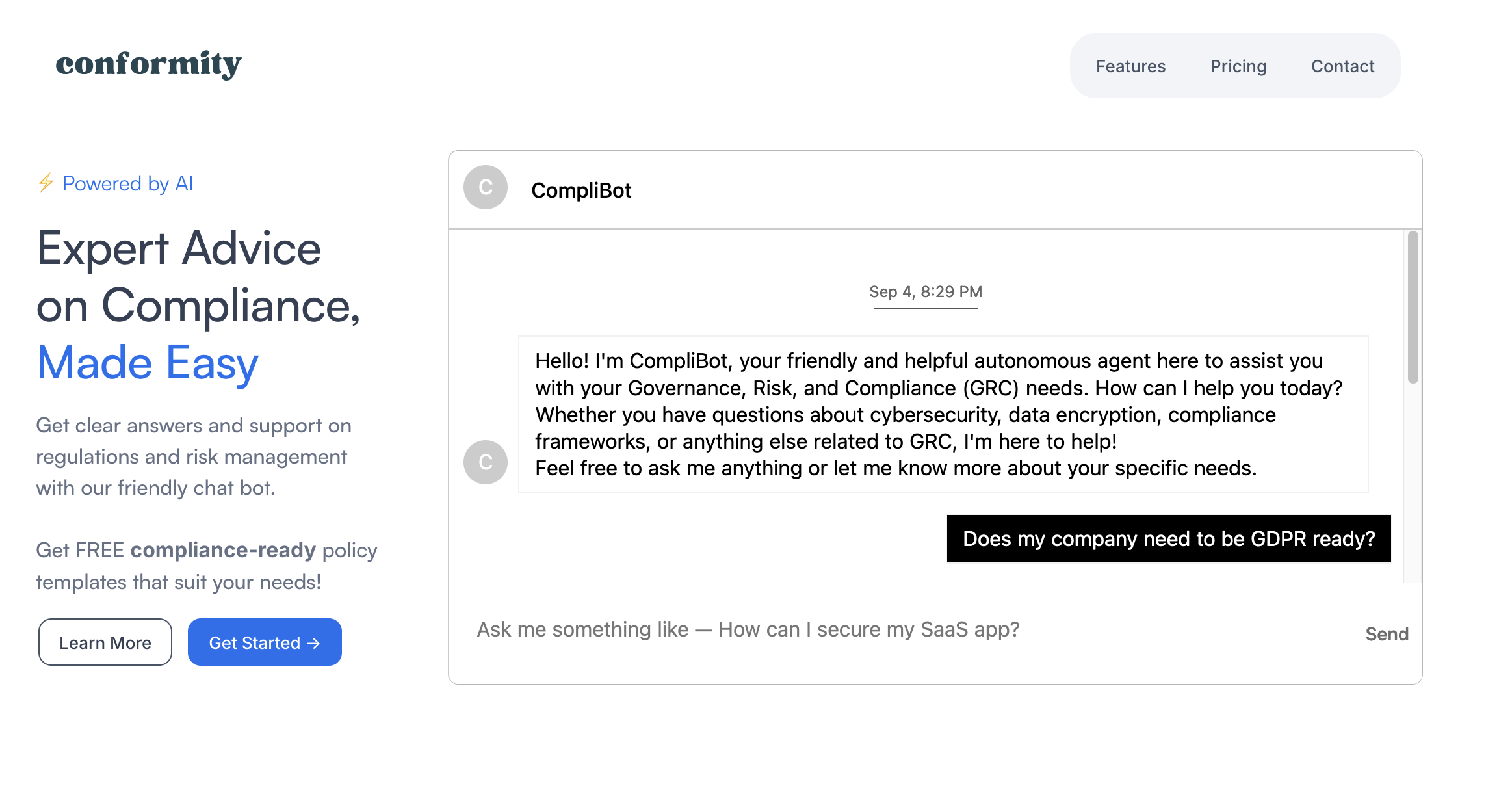Click the Sep 4, 8:29 PM timestamp
The width and height of the screenshot is (1512, 801).
click(926, 292)
